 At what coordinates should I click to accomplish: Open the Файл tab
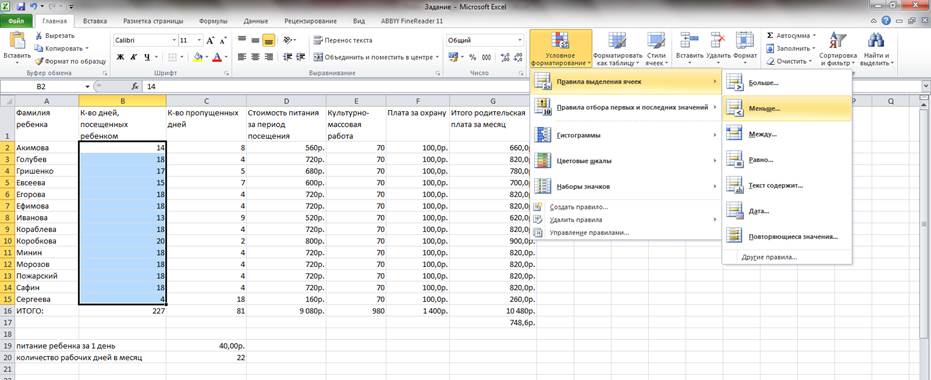pyautogui.click(x=16, y=21)
